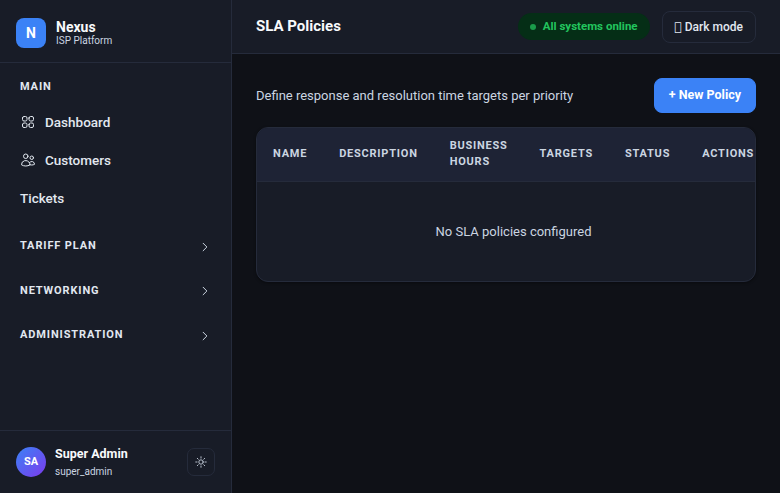Click the SA user avatar

31,462
